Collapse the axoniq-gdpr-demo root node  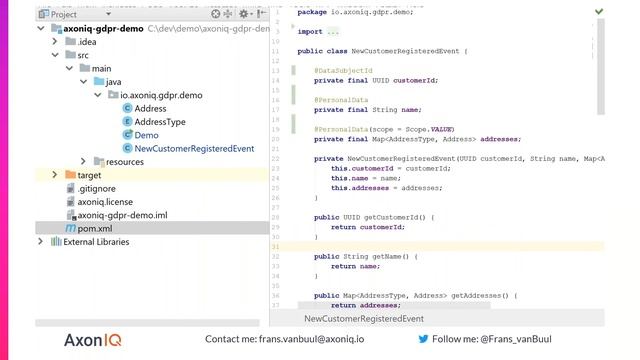click(x=41, y=28)
